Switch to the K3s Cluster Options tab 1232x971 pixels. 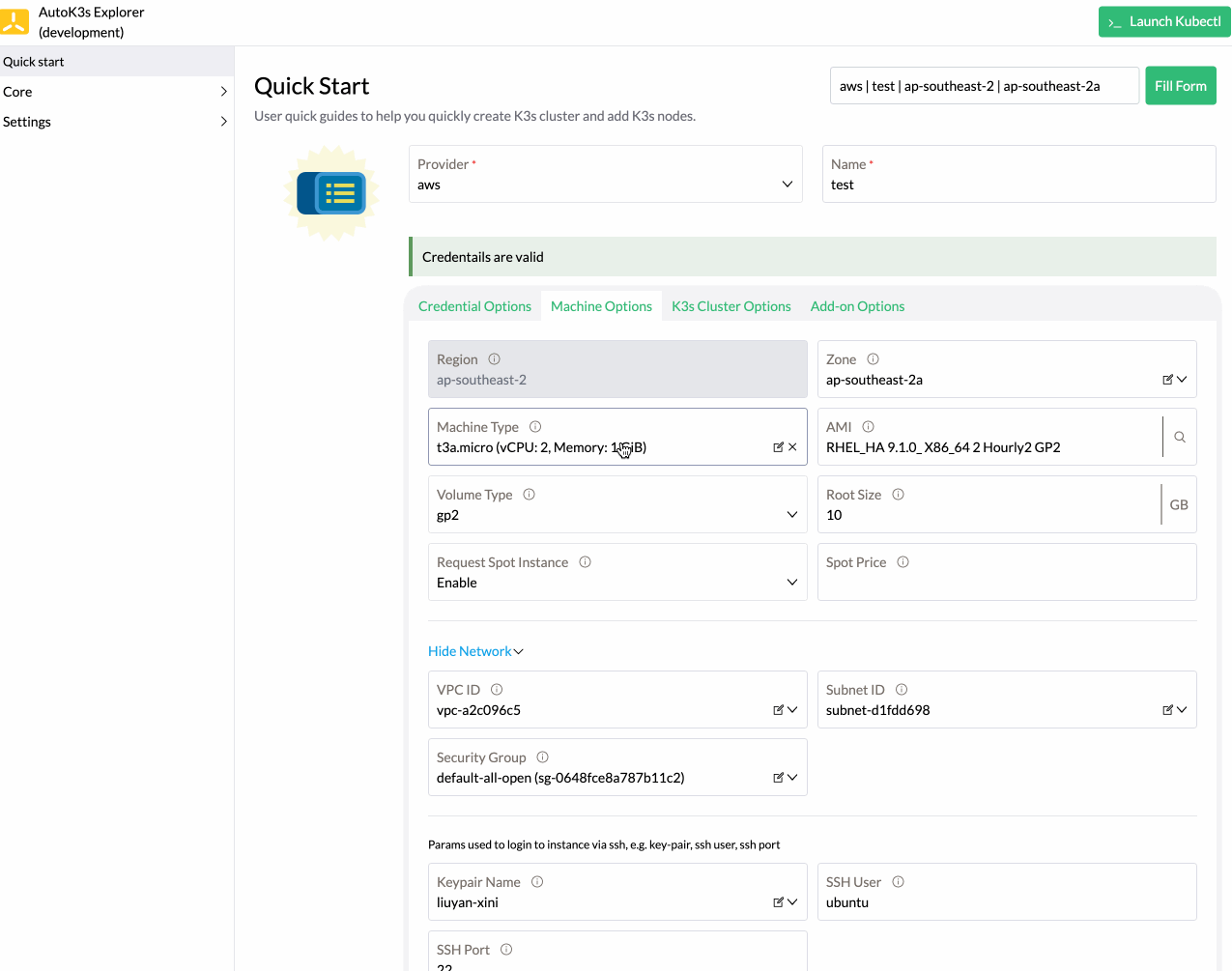[731, 305]
